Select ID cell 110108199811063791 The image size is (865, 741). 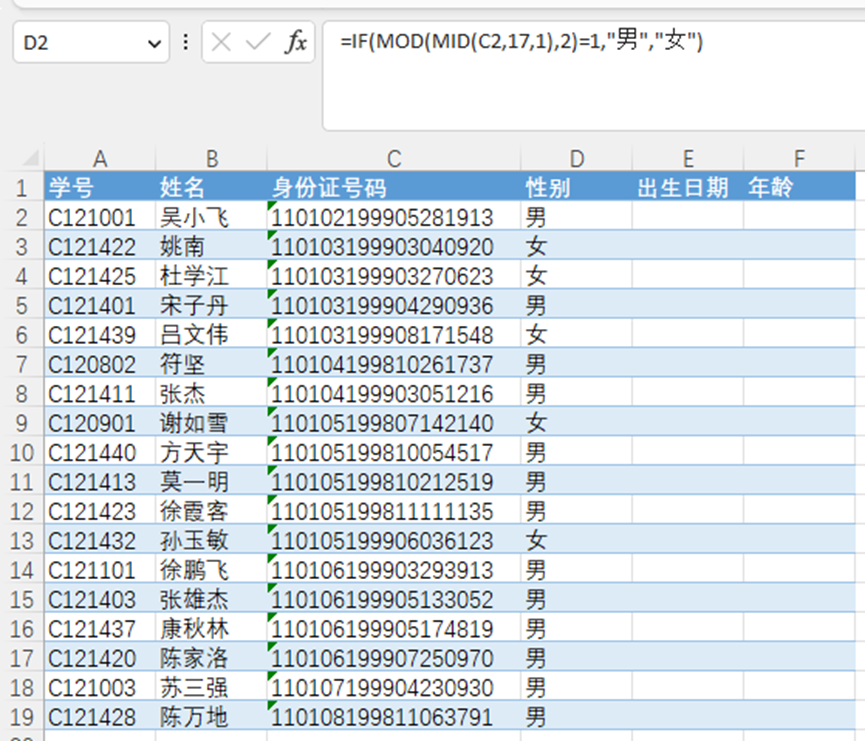point(394,717)
